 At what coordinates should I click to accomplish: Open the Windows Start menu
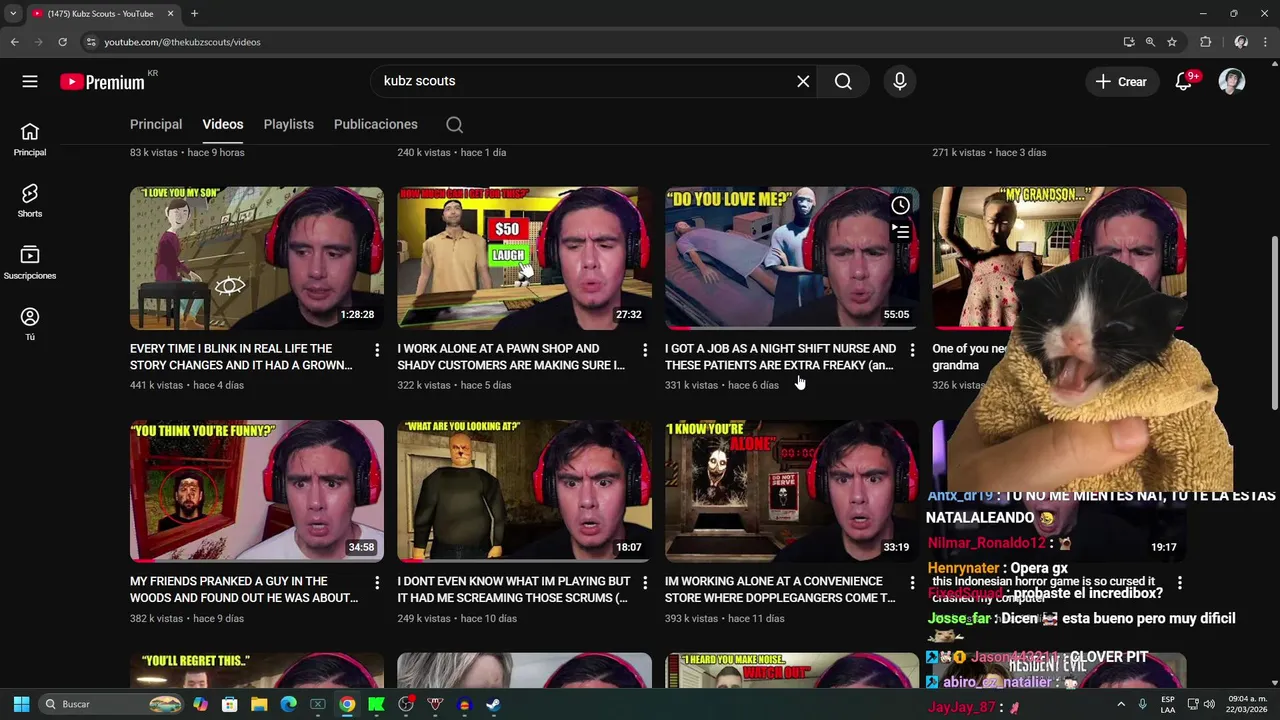click(x=21, y=704)
